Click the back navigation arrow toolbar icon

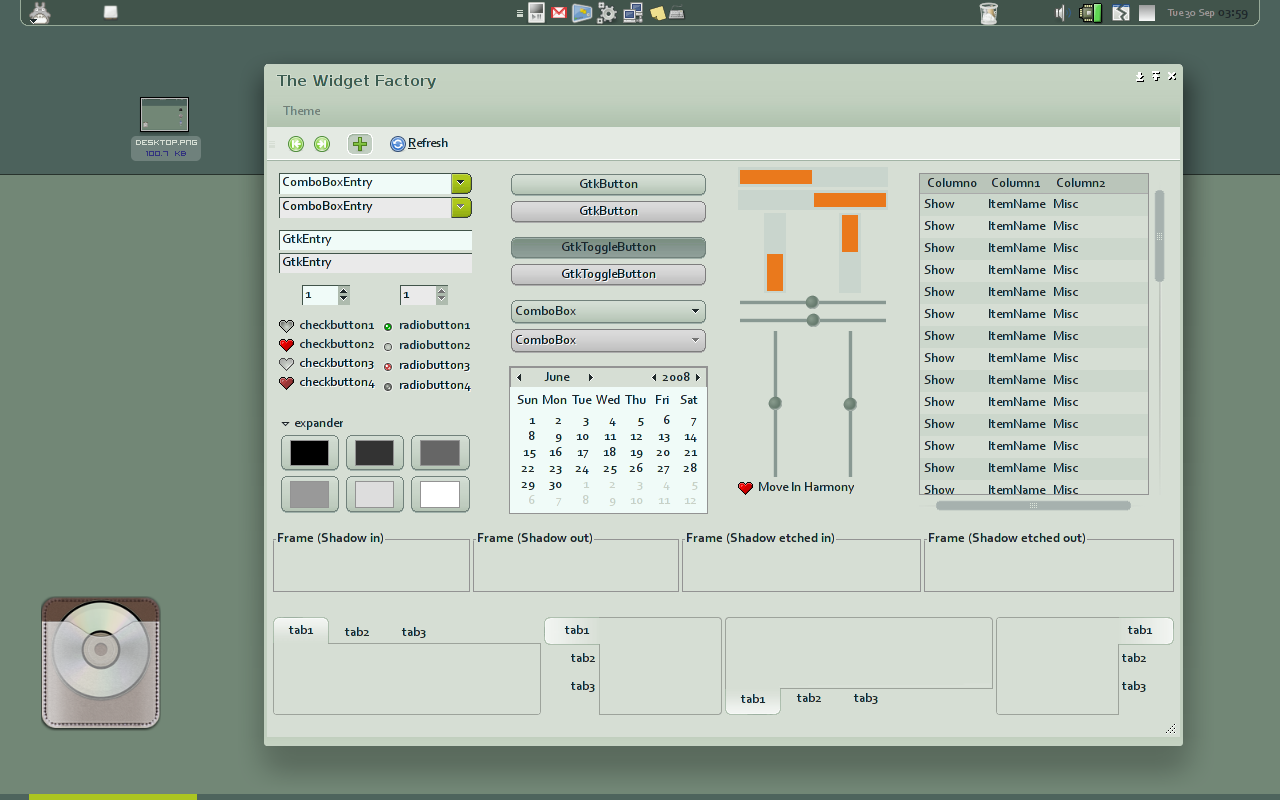[295, 143]
